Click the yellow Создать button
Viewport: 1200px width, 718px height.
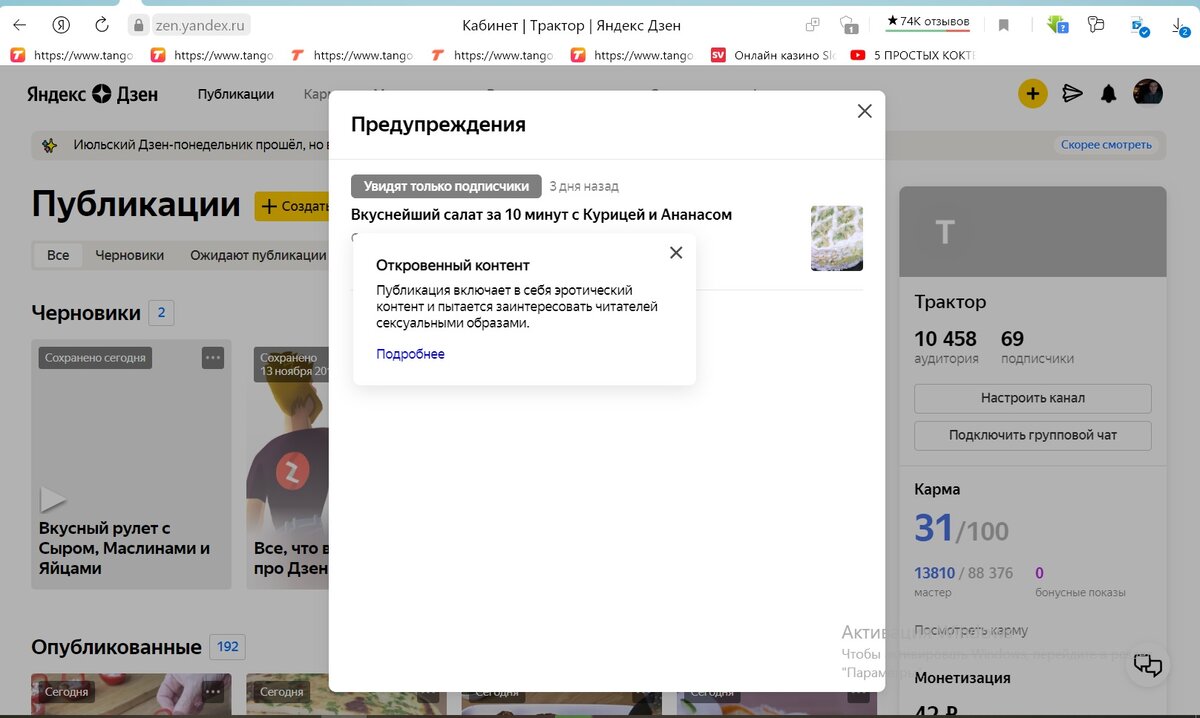[292, 206]
